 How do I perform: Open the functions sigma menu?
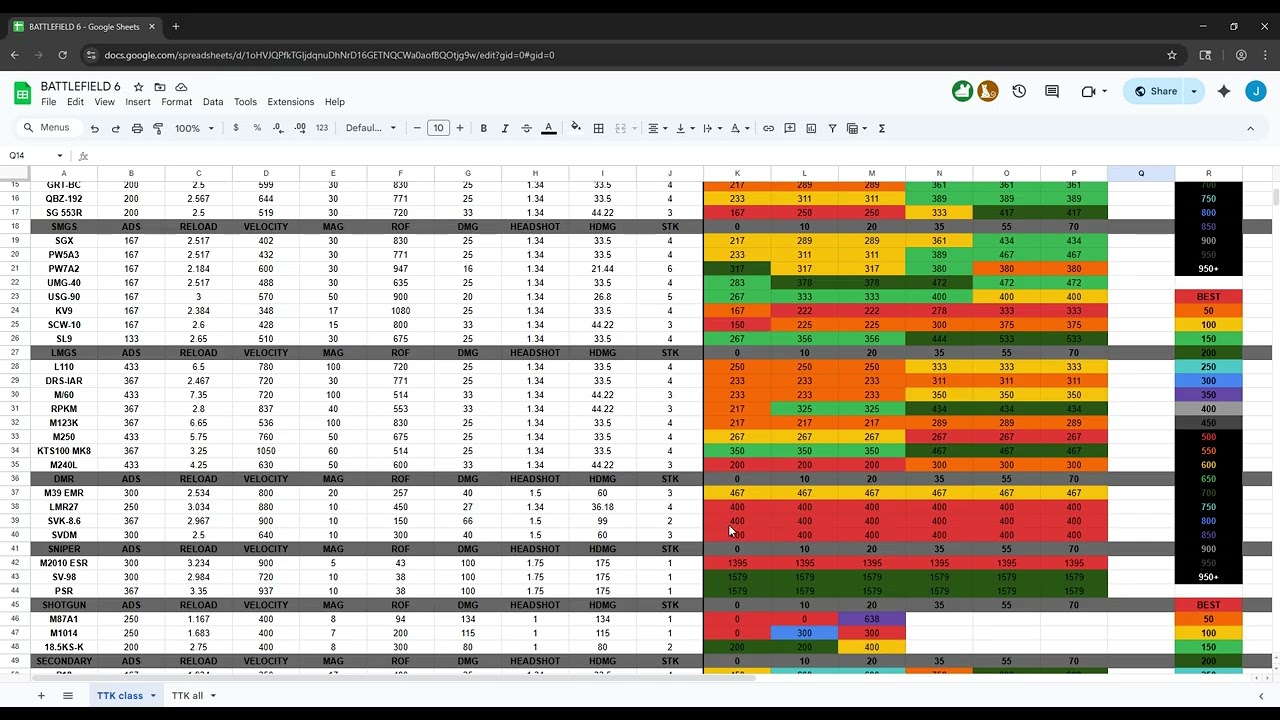tap(882, 128)
